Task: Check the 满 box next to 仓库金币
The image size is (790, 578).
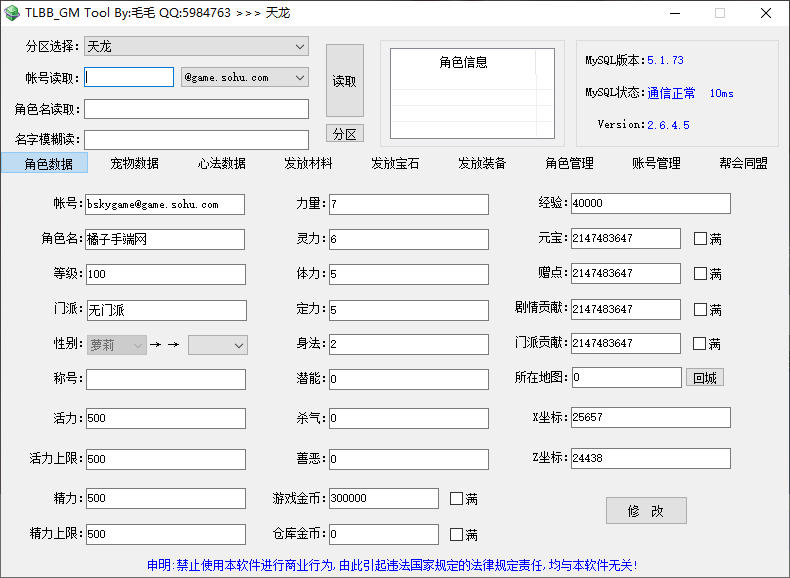Action: [456, 535]
